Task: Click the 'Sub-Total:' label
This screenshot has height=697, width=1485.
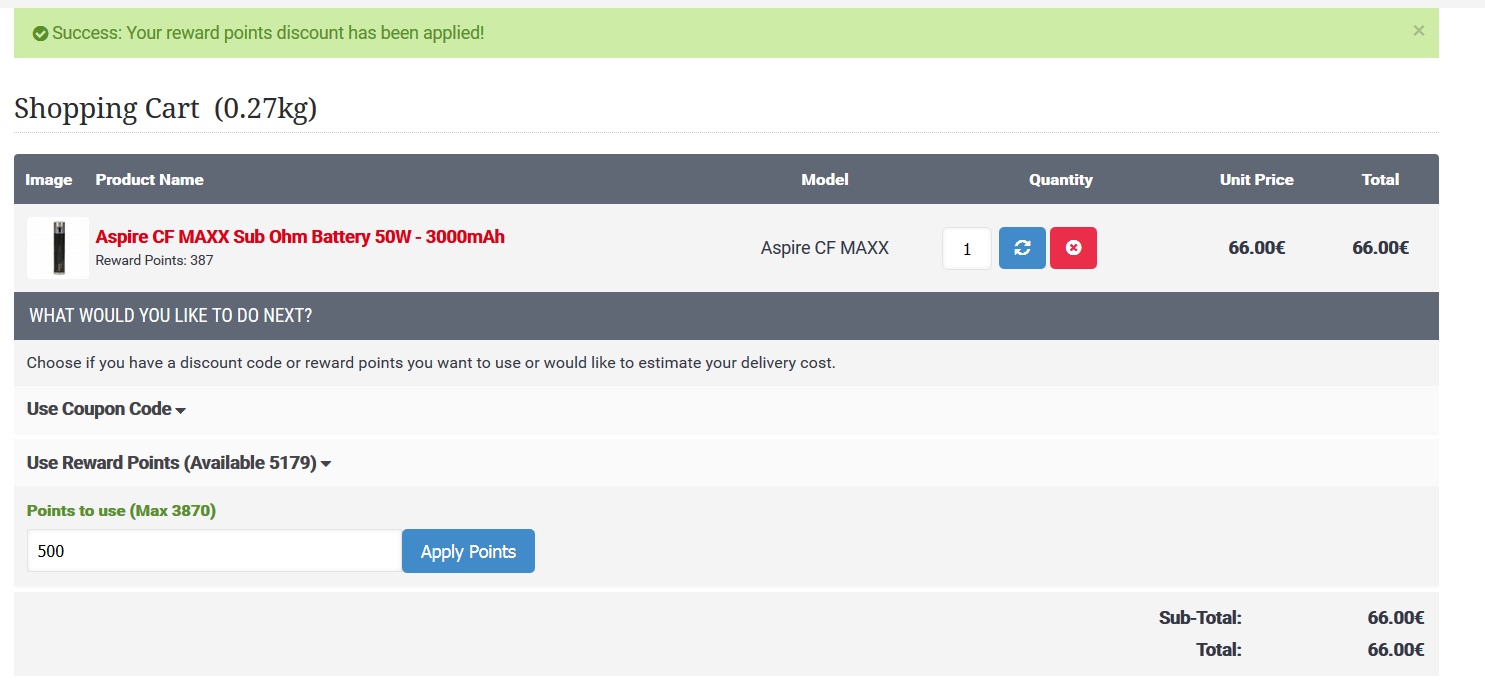Action: tap(1200, 618)
